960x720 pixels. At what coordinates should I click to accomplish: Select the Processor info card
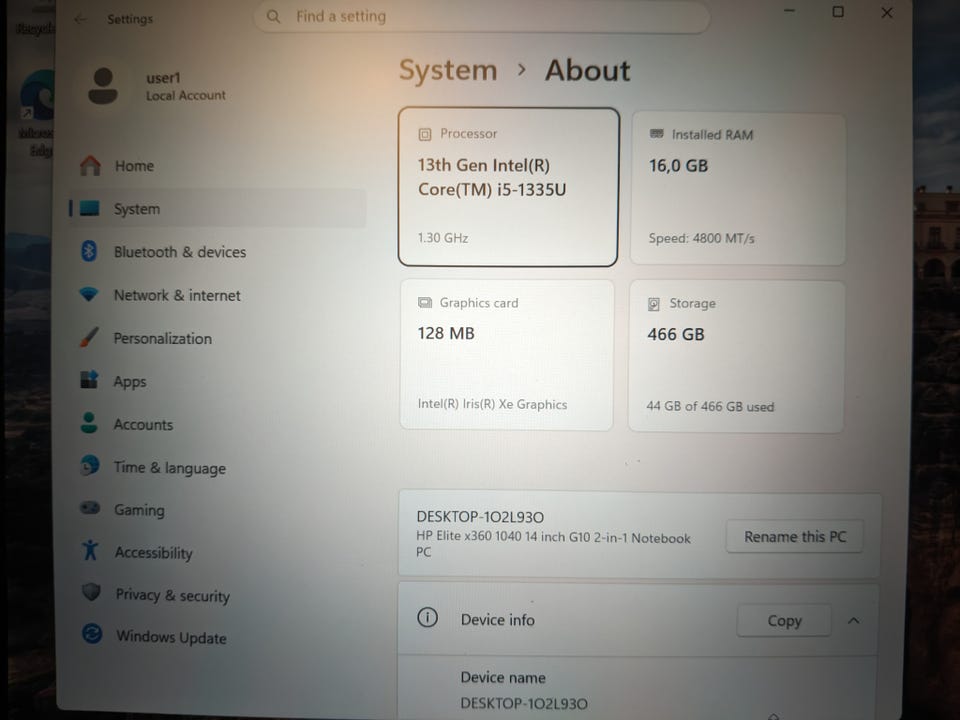click(x=508, y=187)
